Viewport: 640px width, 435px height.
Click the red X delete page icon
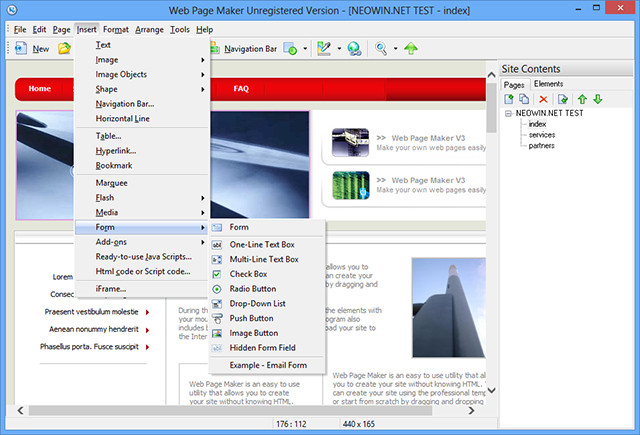(x=543, y=99)
